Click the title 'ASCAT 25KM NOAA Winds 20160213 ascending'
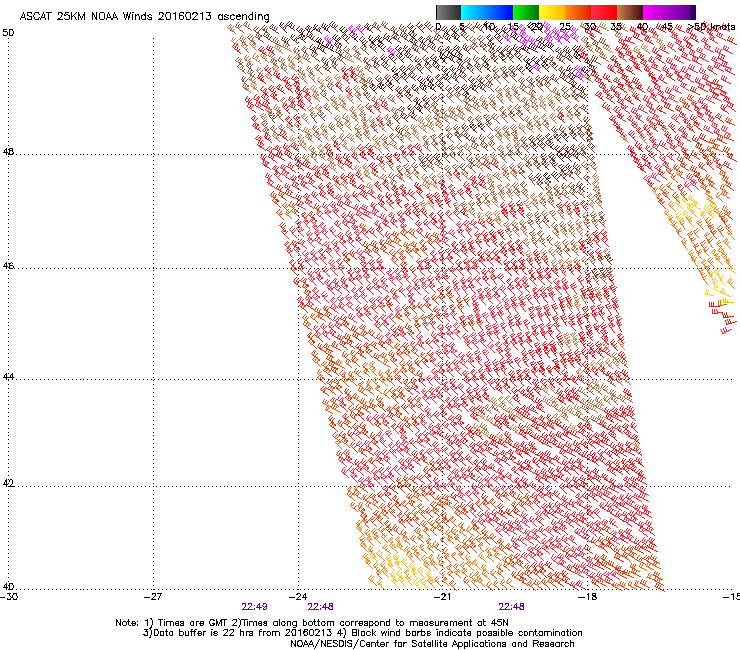 point(144,17)
